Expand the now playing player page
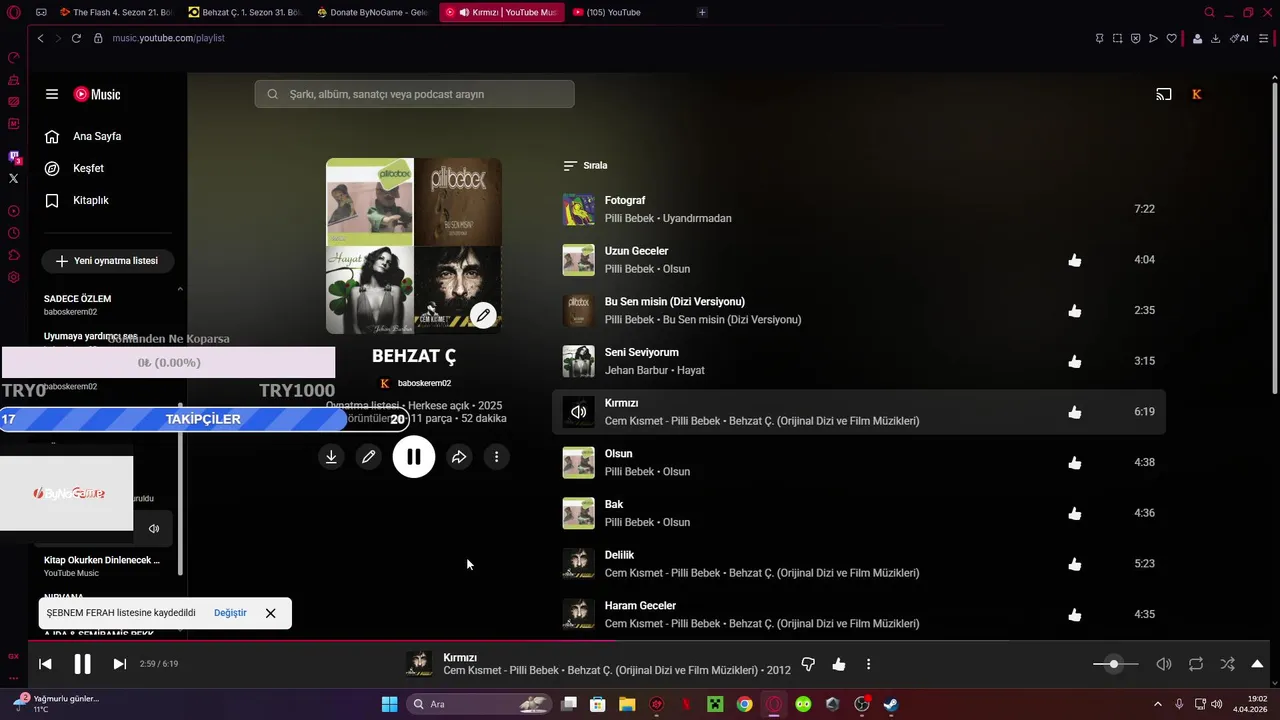This screenshot has width=1280, height=720. (x=1258, y=664)
